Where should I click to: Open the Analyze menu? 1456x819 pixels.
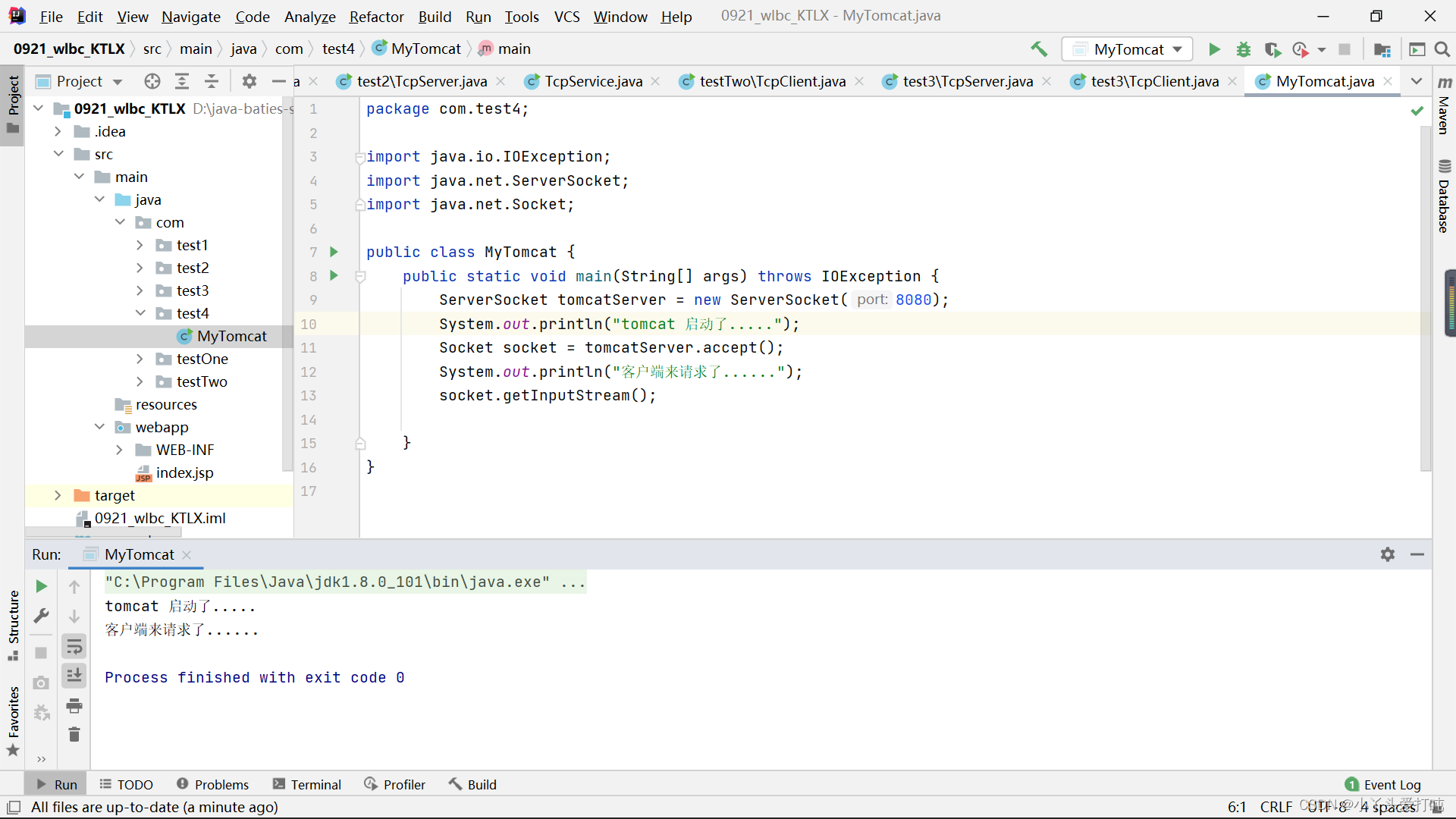pyautogui.click(x=309, y=17)
